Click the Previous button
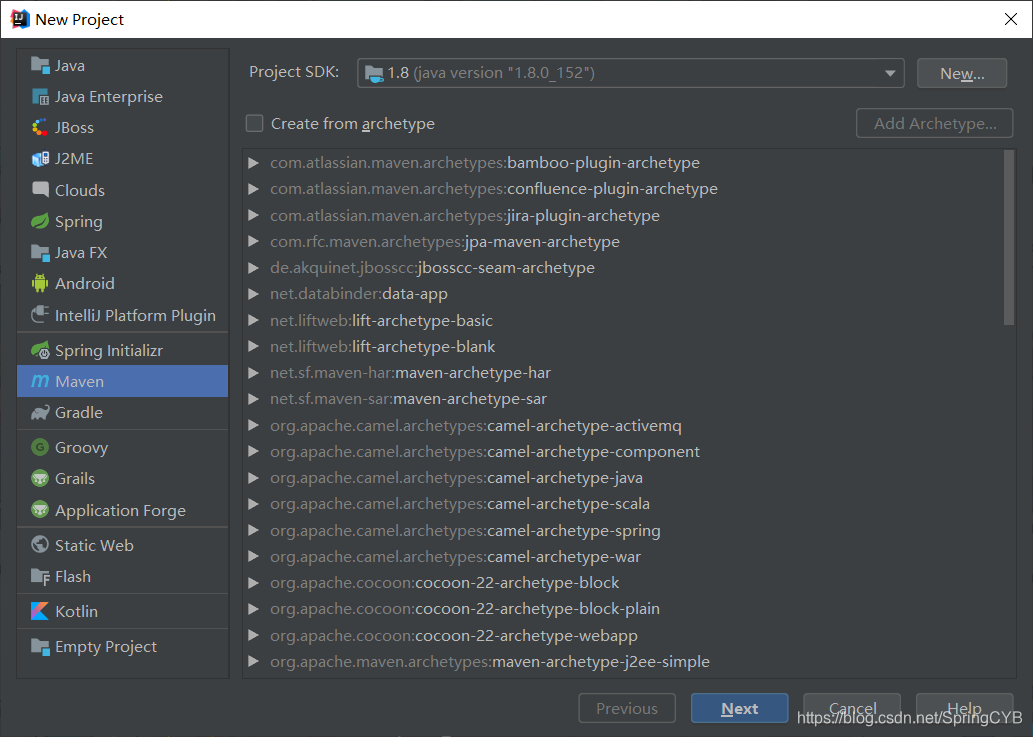Screen dimensions: 1033x737 click(627, 708)
